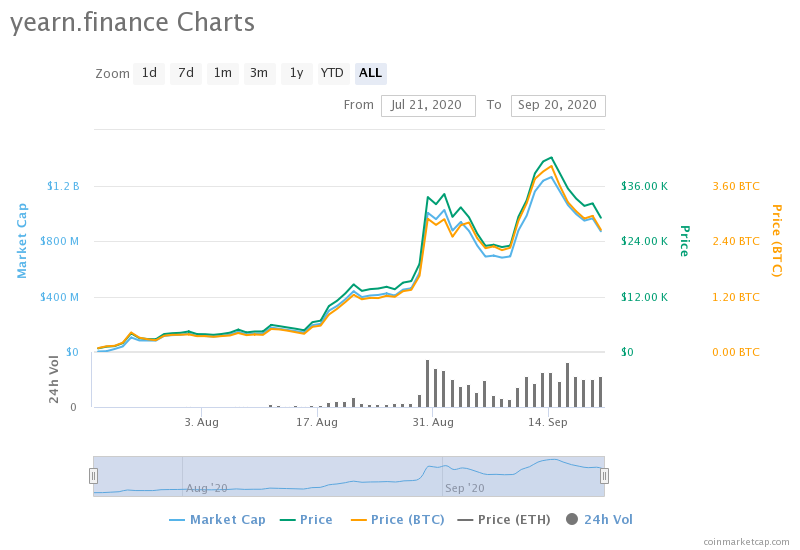Toggle the Price series in legend
This screenshot has width=800, height=550.
tap(306, 519)
